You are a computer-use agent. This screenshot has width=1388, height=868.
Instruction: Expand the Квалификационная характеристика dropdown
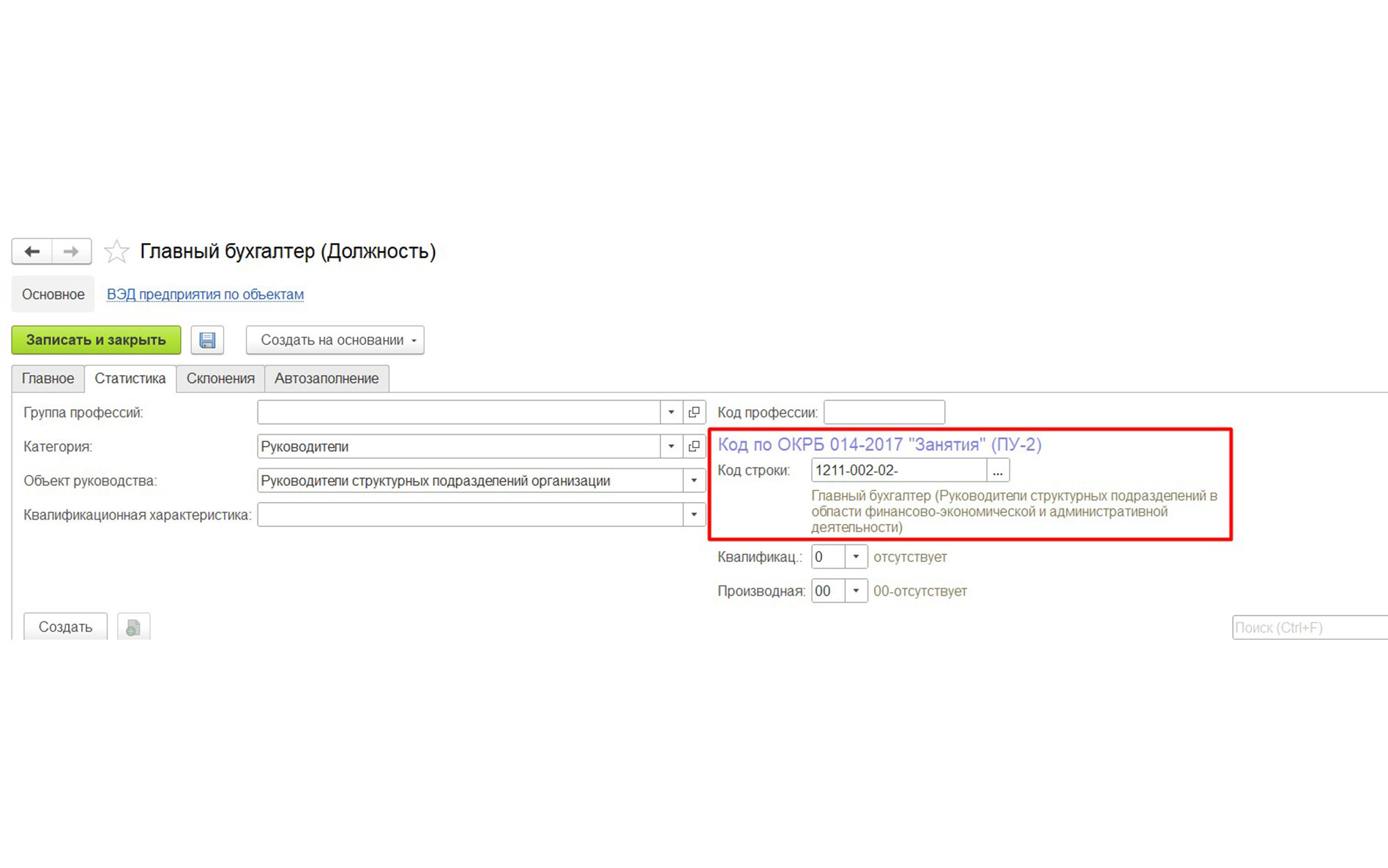pos(693,515)
